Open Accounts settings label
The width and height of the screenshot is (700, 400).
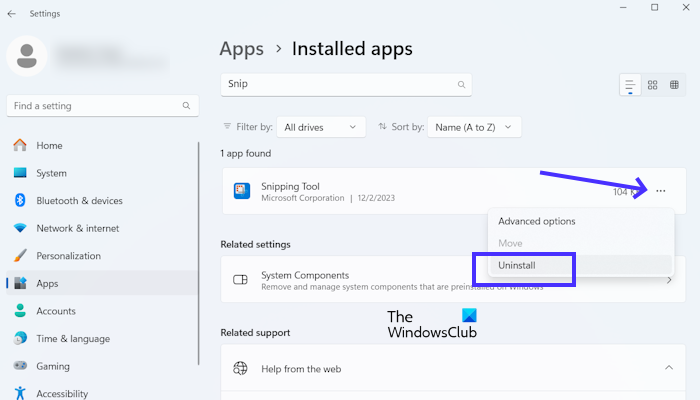point(56,311)
